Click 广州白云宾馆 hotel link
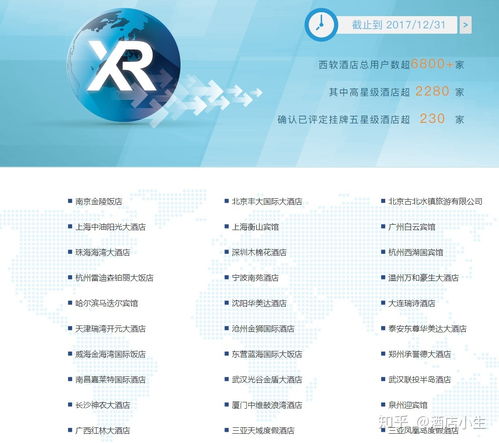499x443 pixels. (x=412, y=227)
